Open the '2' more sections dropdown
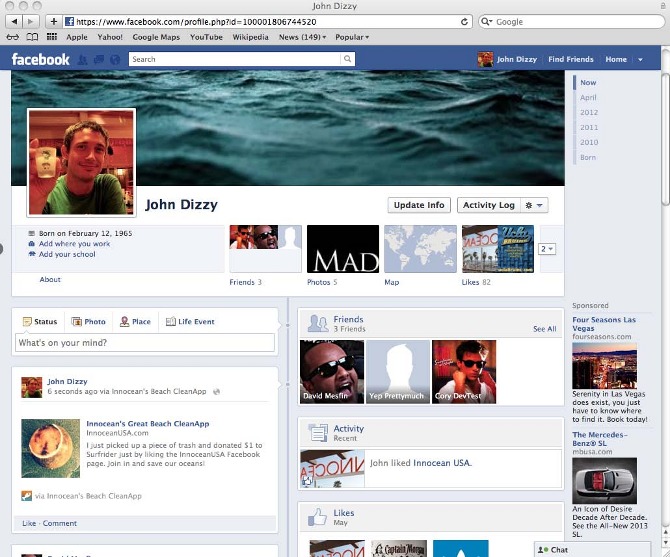 pos(547,249)
